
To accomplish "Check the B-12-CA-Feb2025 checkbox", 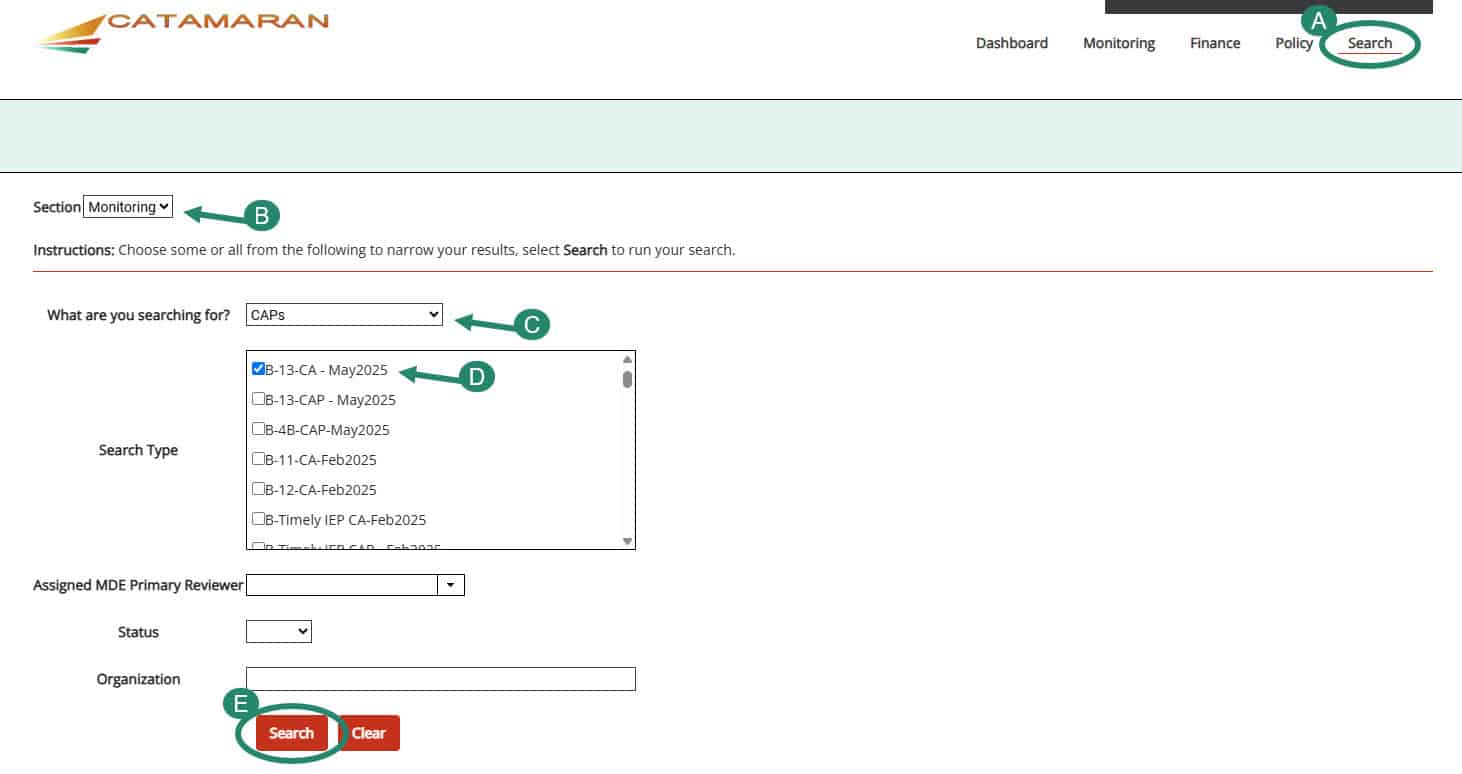I will tap(259, 489).
